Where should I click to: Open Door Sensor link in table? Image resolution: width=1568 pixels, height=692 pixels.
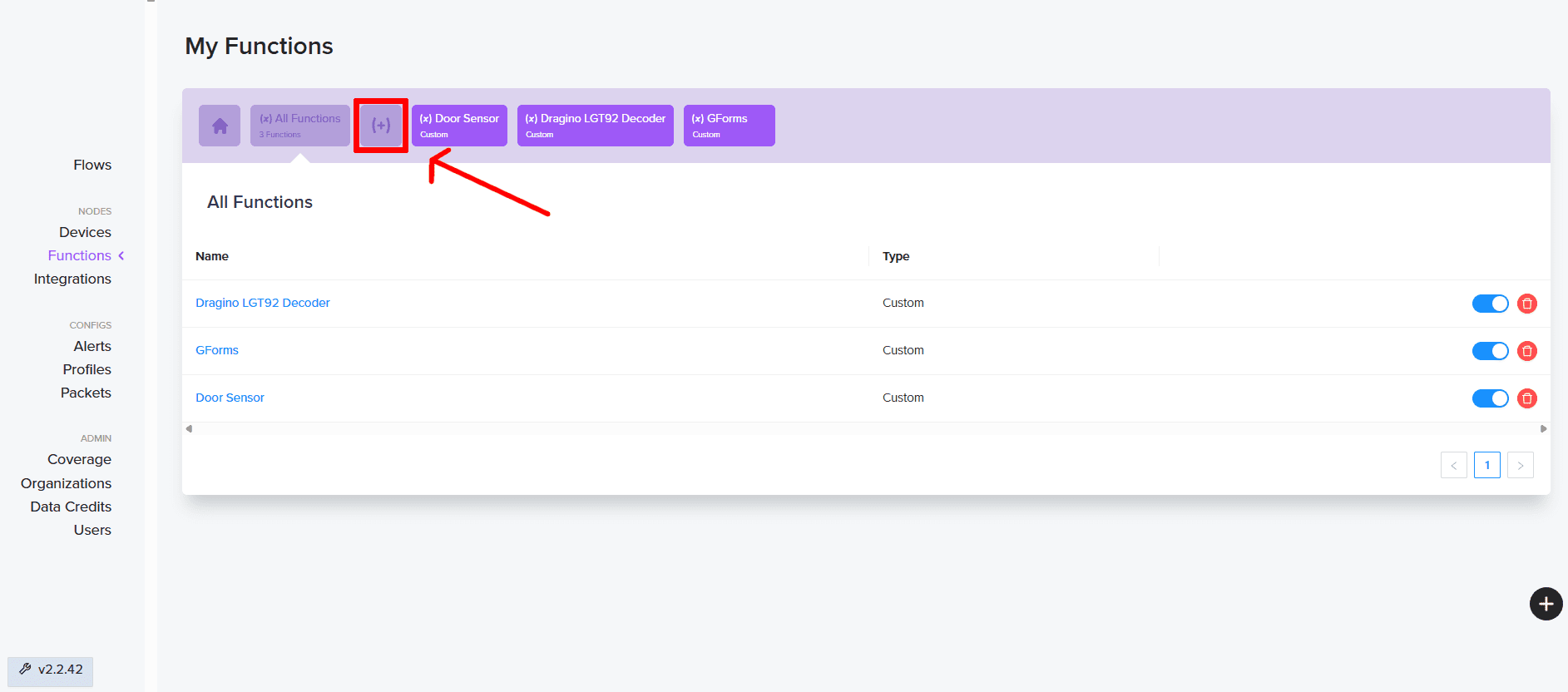[x=230, y=398]
